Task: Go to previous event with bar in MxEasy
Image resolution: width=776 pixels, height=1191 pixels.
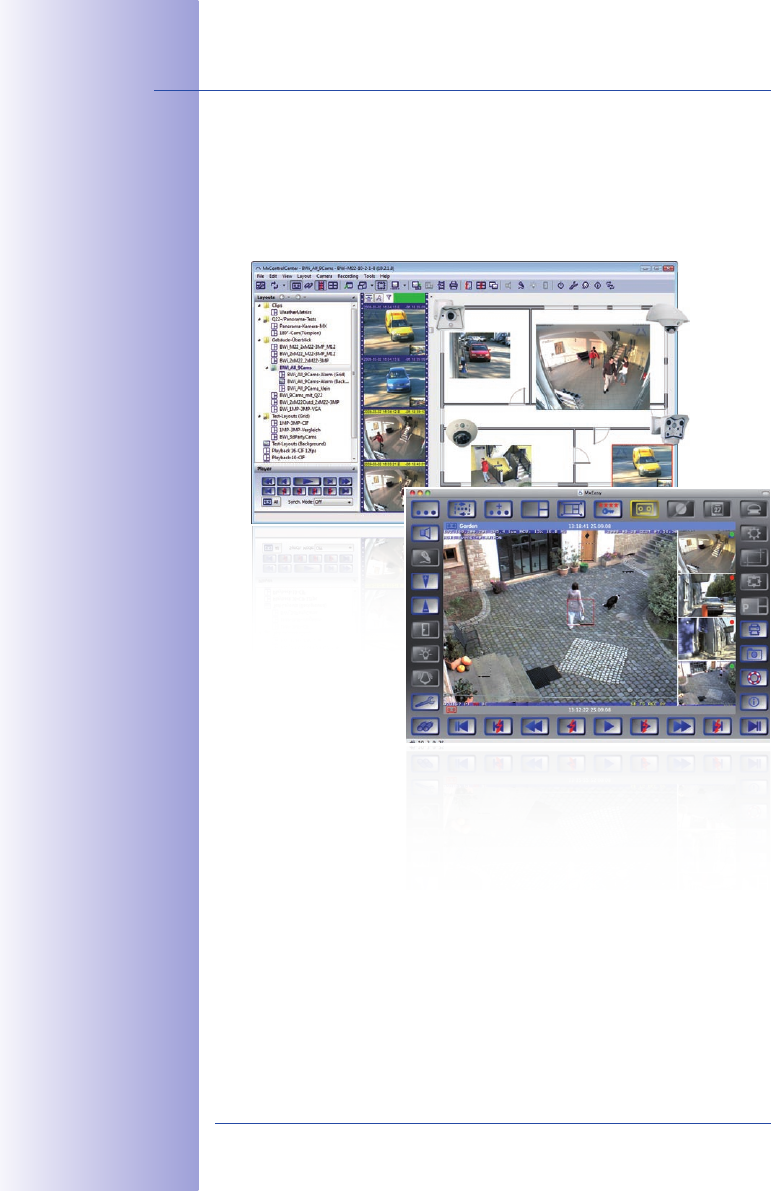Action: coord(499,727)
